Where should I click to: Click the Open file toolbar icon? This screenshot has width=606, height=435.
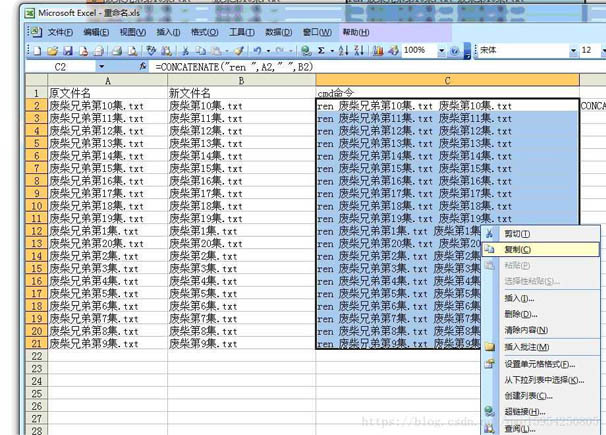pos(50,50)
